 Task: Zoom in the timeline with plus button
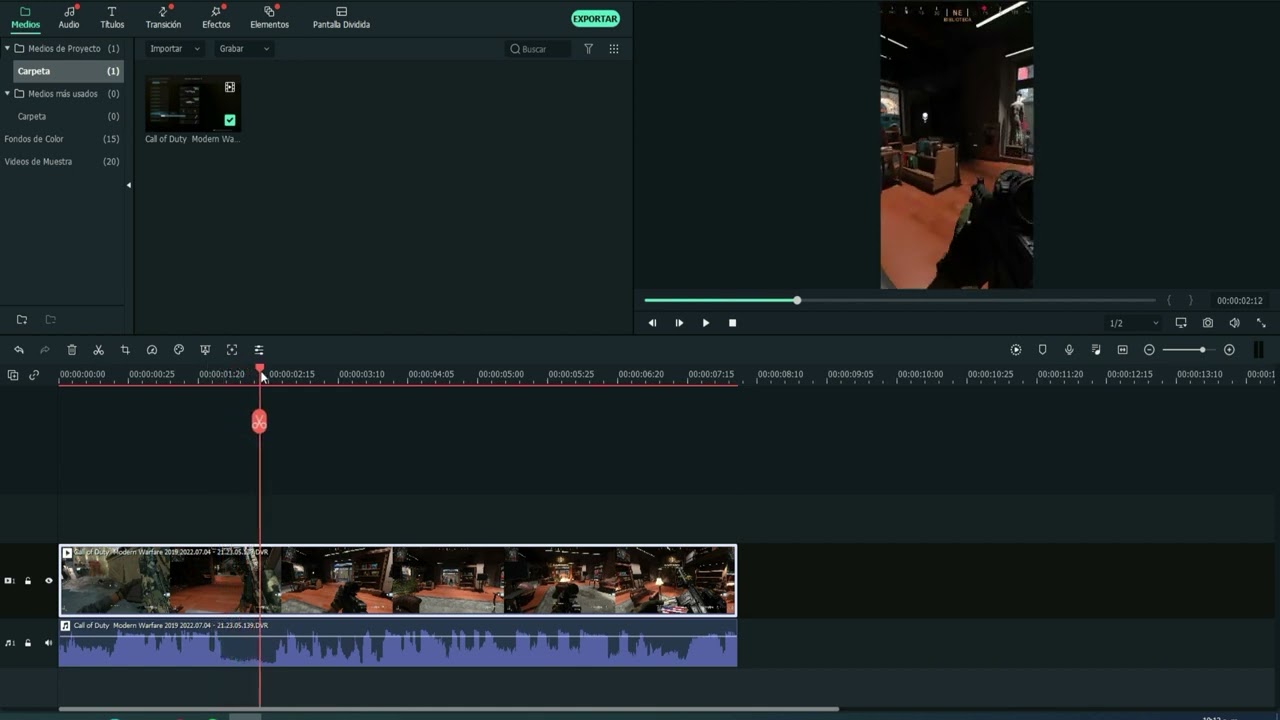1229,350
